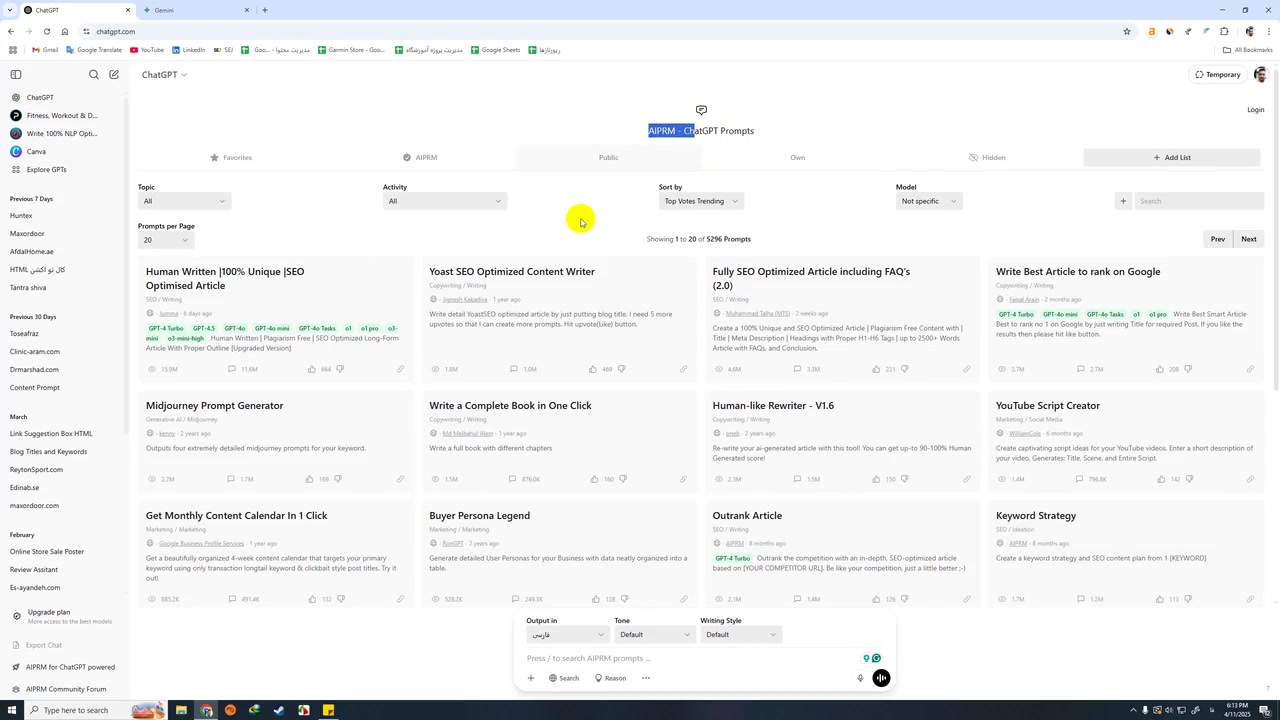Go to the browser home page icon
The image size is (1280, 720).
click(x=65, y=31)
